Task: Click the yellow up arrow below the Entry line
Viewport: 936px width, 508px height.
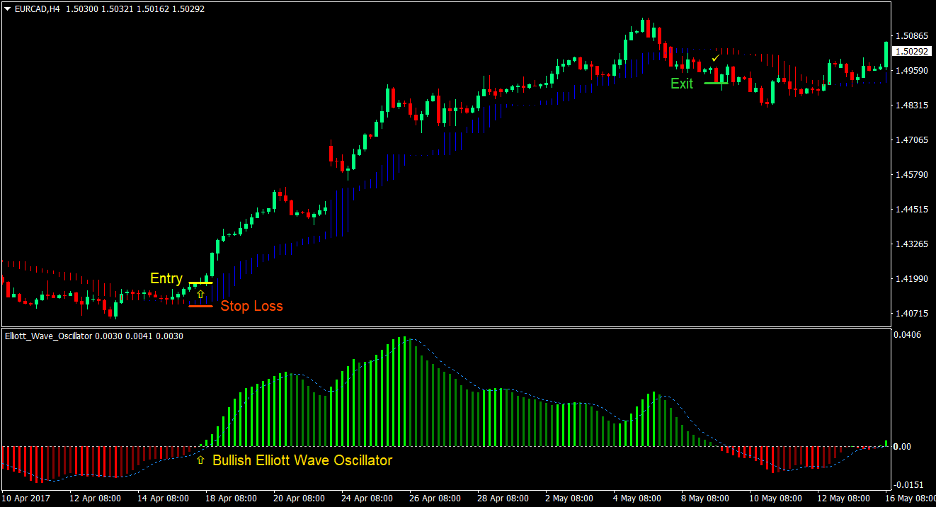Action: pos(201,294)
